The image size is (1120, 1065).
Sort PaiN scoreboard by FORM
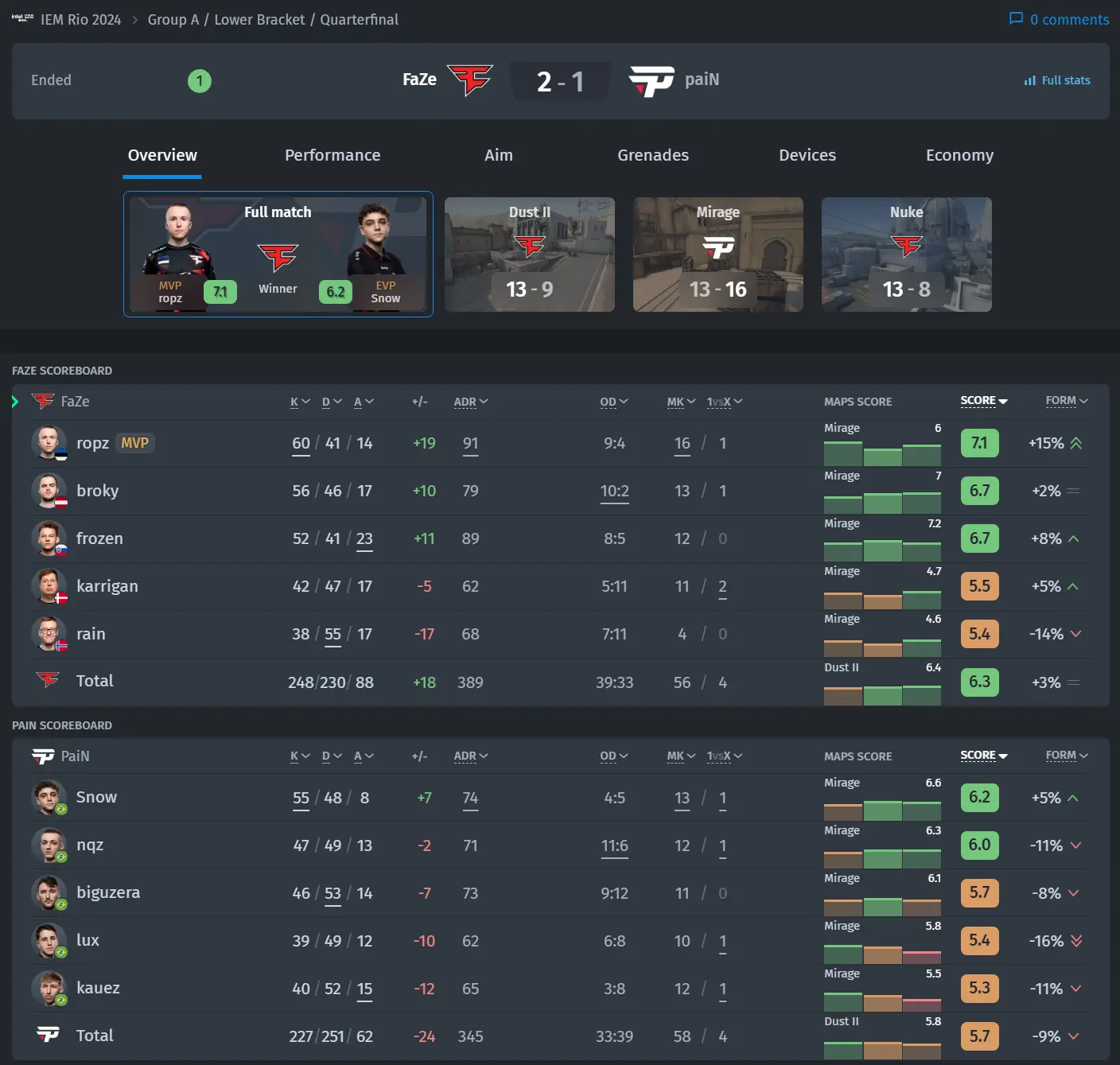[1067, 756]
